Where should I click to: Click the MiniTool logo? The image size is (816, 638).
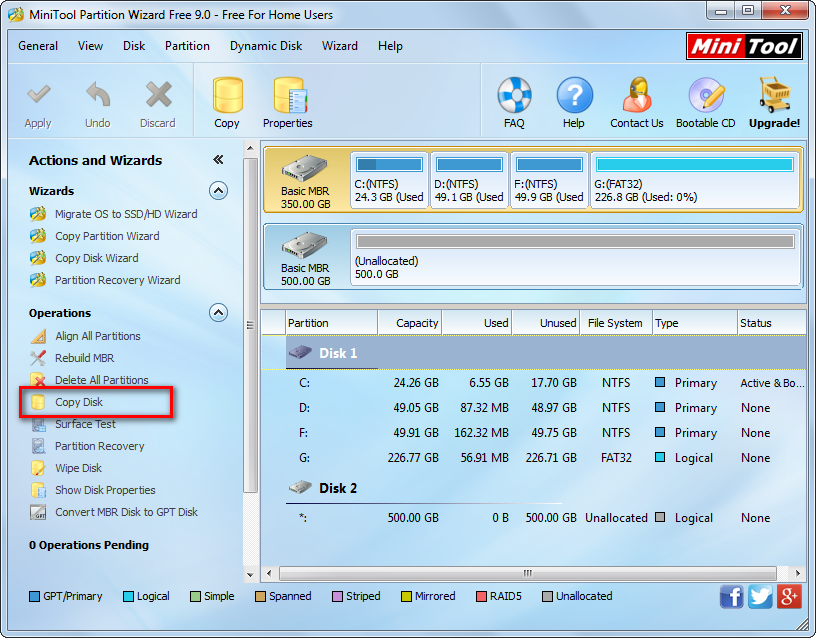(x=744, y=46)
